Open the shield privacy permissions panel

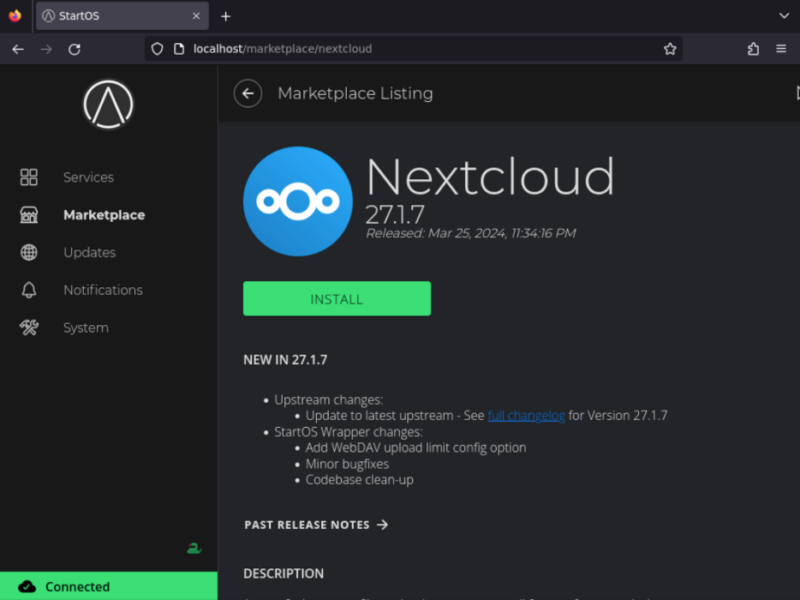155,48
